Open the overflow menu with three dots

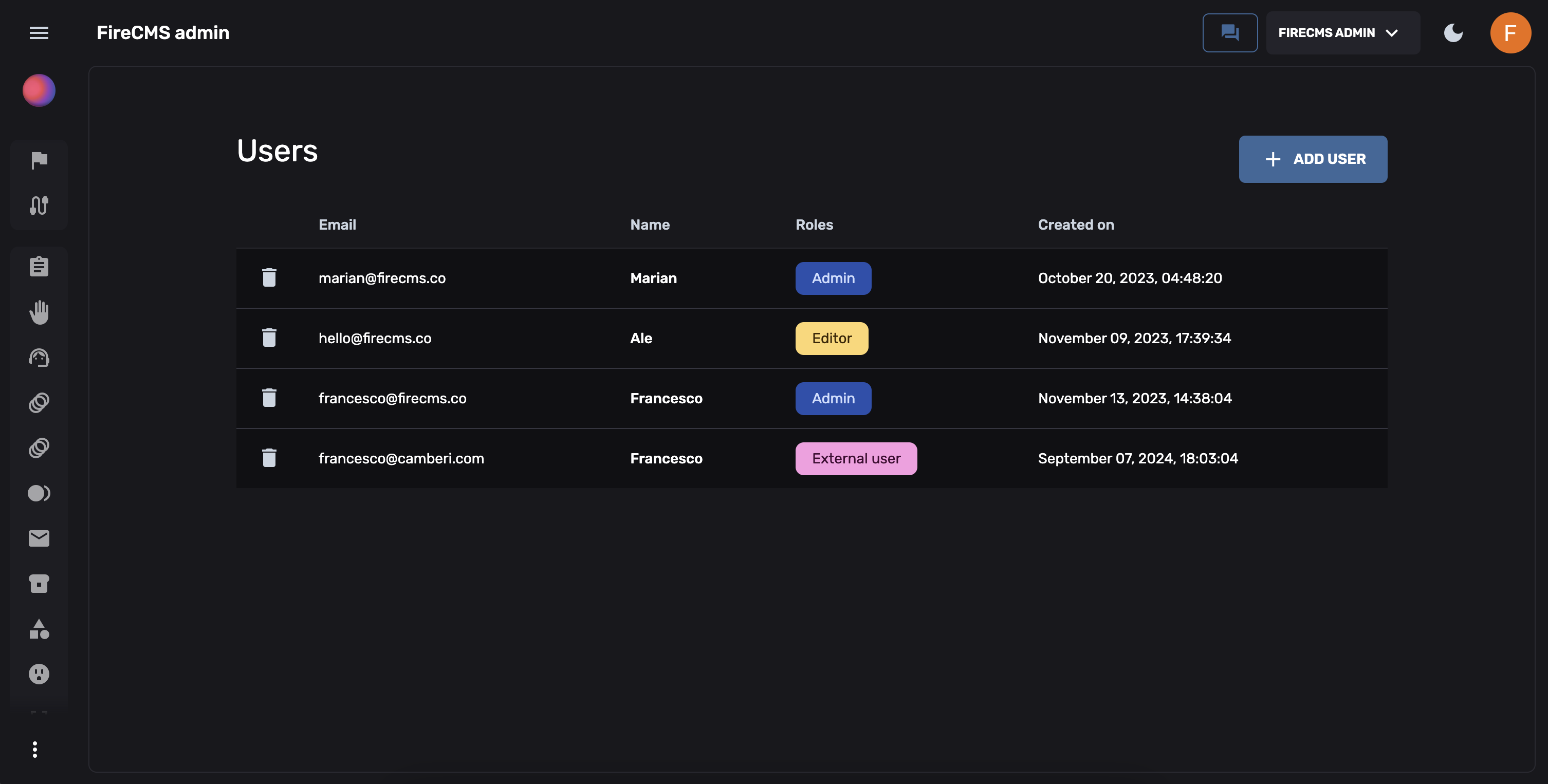point(35,749)
